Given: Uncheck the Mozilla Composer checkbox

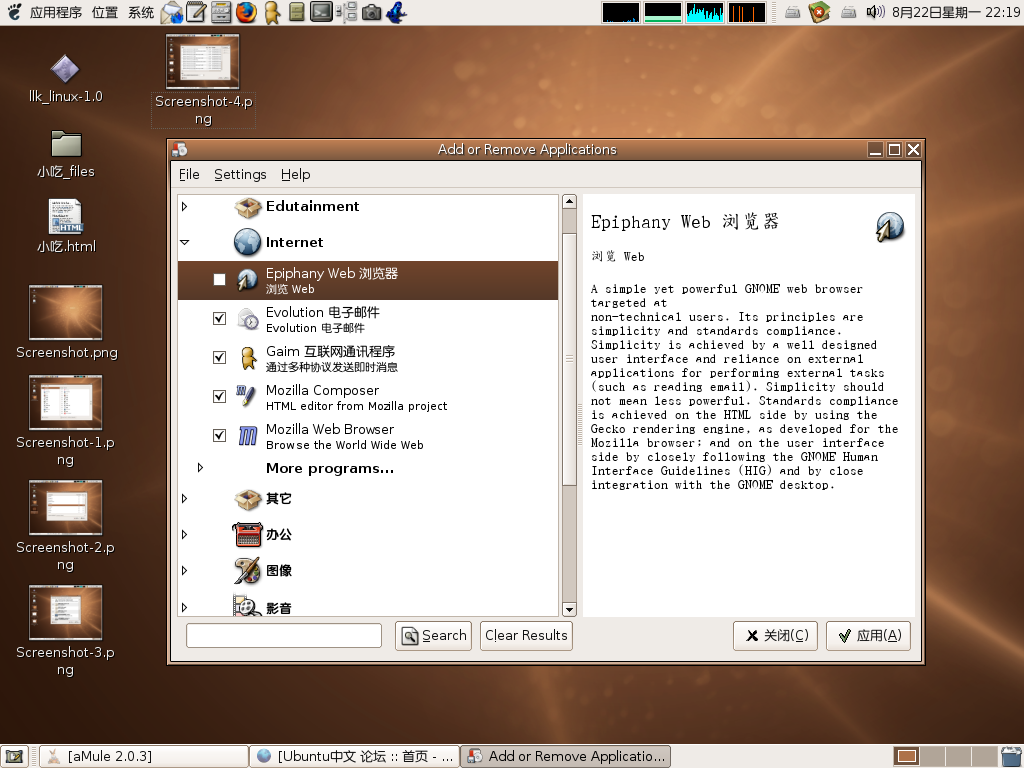Looking at the screenshot, I should [219, 396].
